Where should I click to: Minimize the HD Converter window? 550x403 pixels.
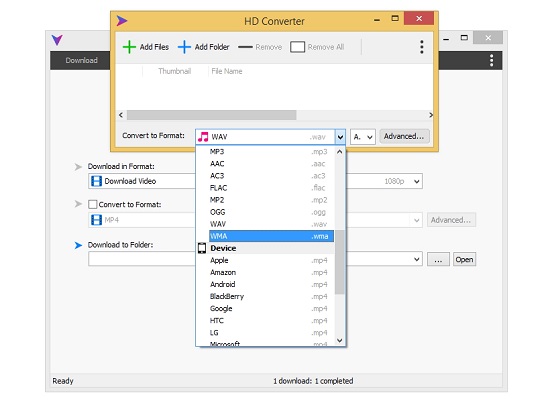tap(377, 20)
